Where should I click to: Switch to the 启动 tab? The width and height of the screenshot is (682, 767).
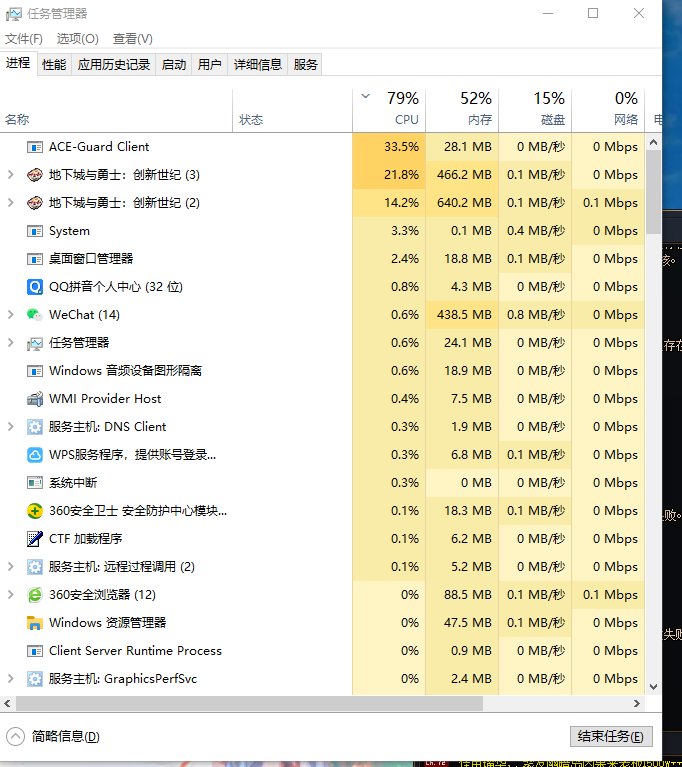click(x=174, y=65)
